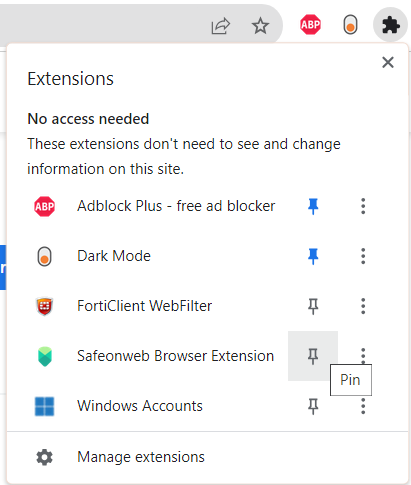Screen dimensions: 411x485
Task: Unpin Adblock Plus from the toolbar
Action: 313,206
